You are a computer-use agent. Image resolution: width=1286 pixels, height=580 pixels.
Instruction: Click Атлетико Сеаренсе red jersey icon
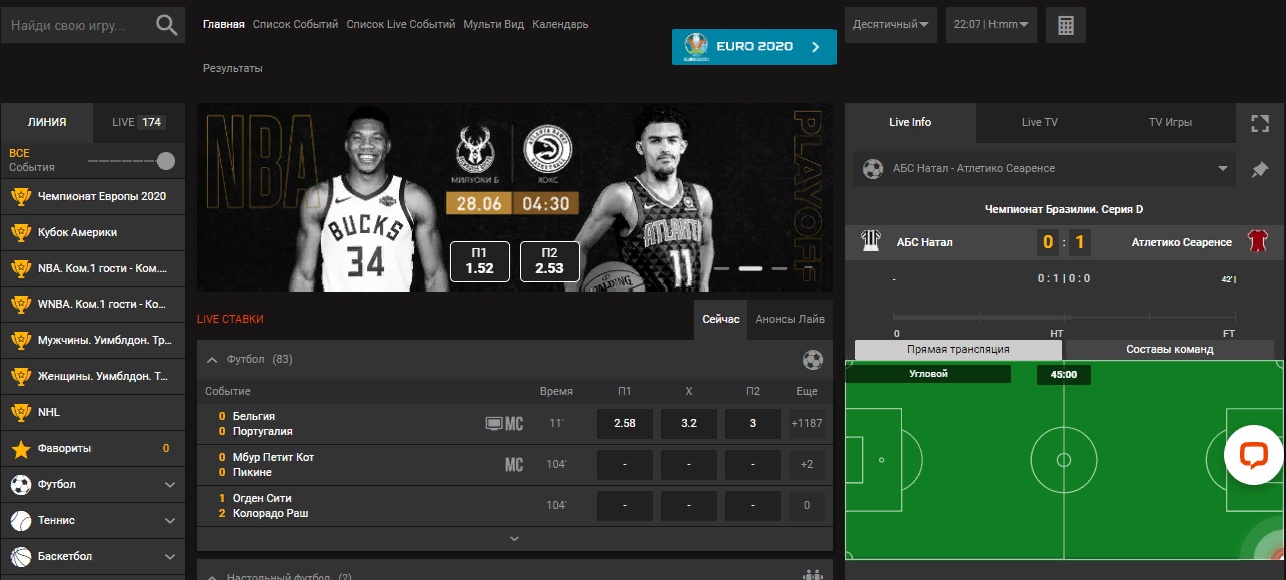coord(1256,242)
